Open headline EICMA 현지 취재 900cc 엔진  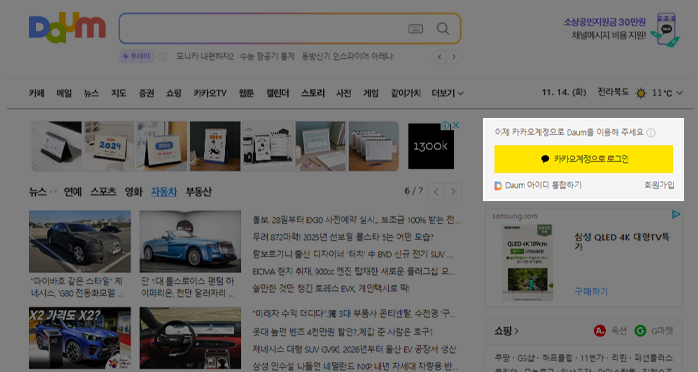tap(354, 271)
